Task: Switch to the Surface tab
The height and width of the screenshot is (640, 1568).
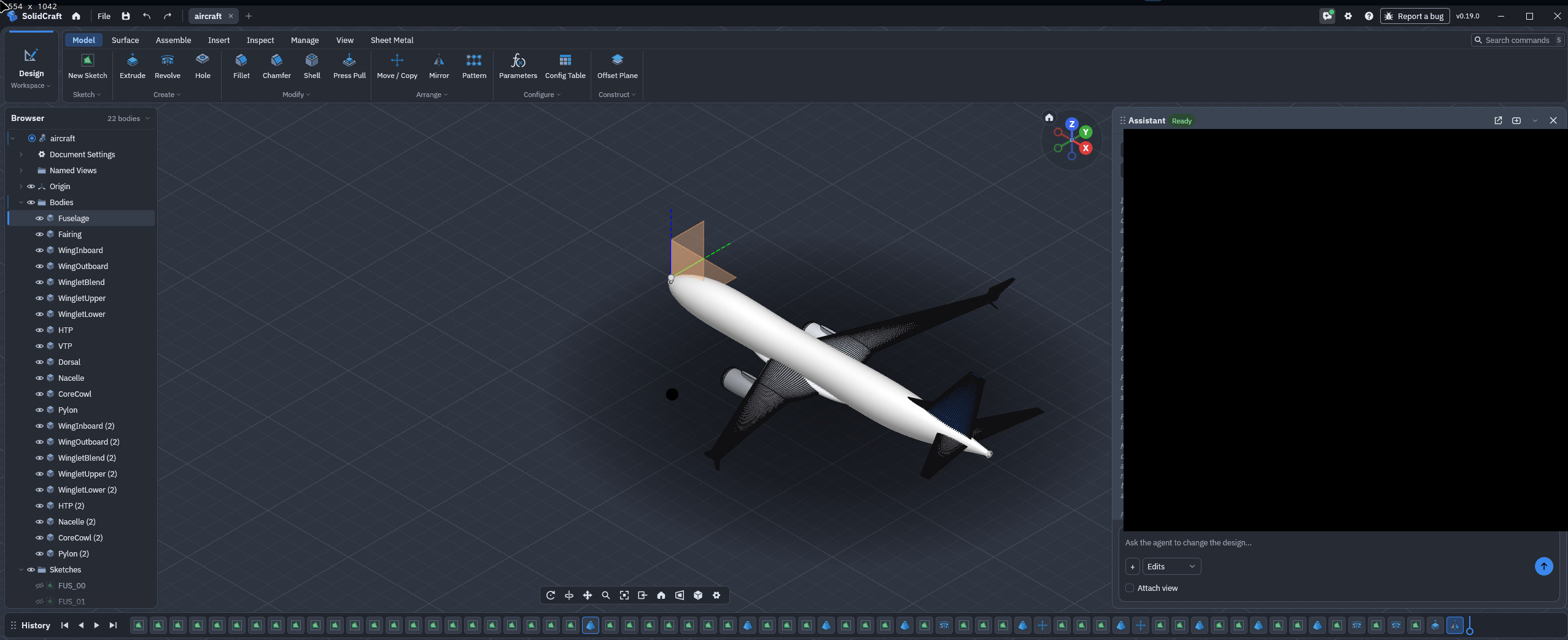Action: click(x=125, y=40)
